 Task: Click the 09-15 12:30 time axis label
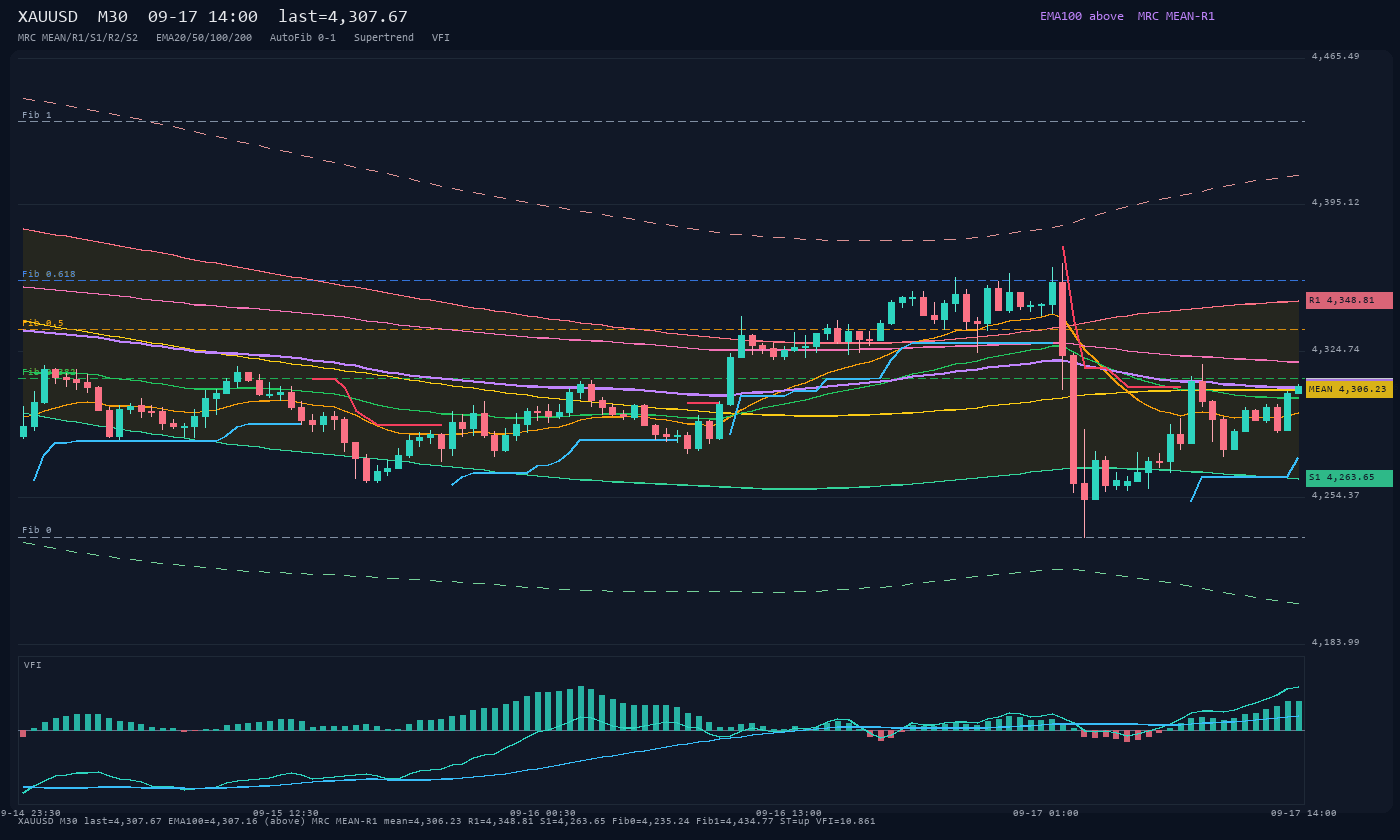(286, 813)
